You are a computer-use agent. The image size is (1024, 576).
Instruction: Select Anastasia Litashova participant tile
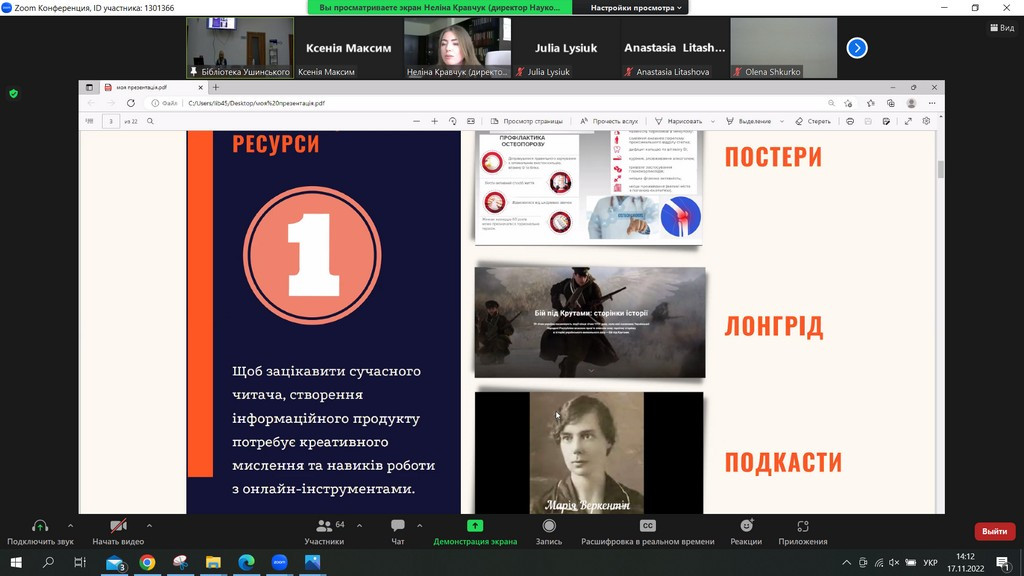pos(675,48)
